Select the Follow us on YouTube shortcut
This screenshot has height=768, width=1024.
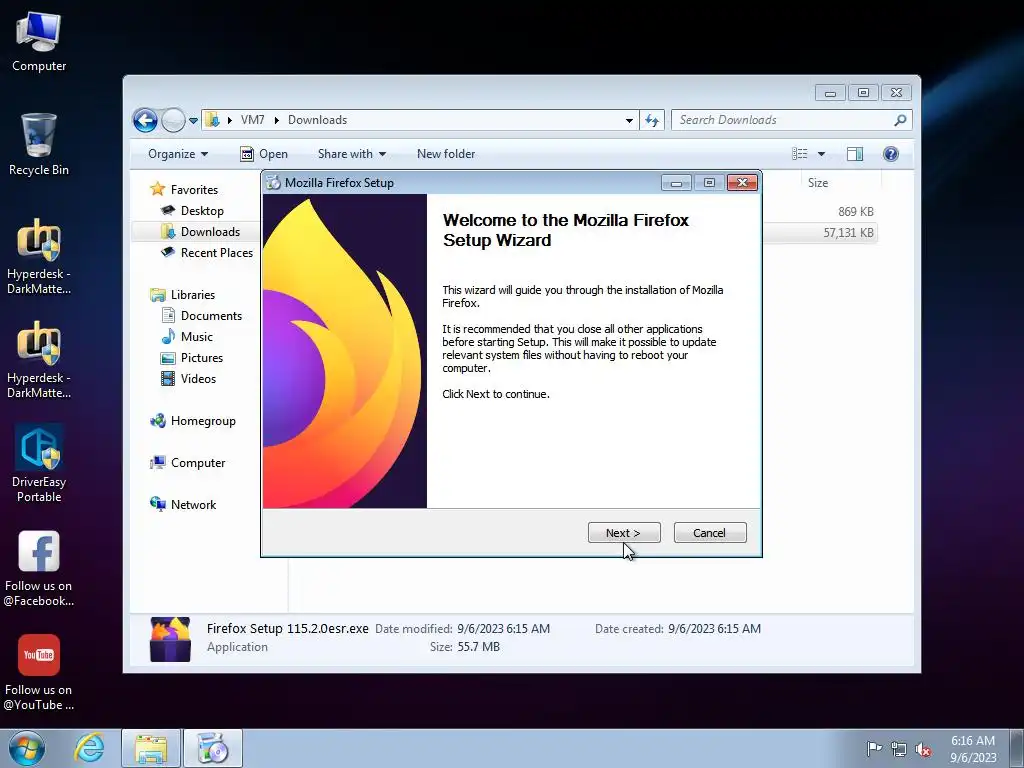39,673
